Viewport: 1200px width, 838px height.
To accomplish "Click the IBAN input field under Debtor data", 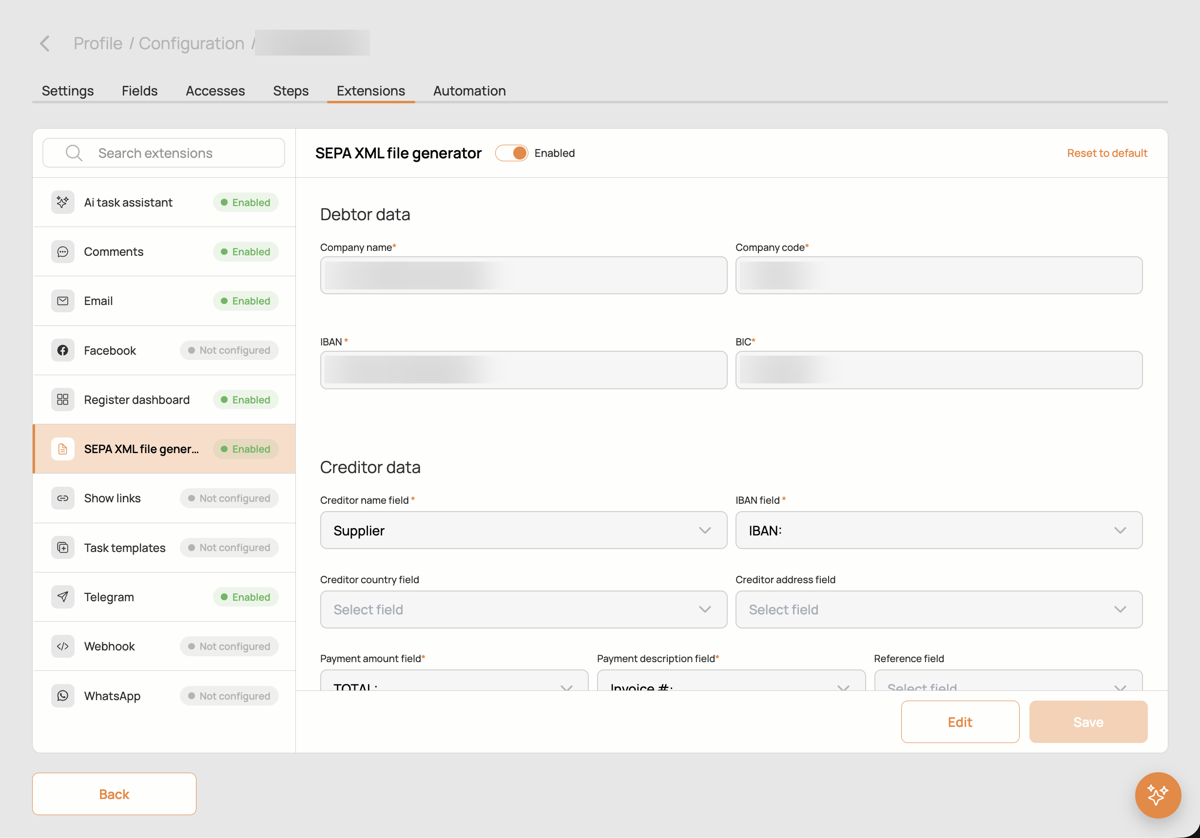I will coord(523,370).
